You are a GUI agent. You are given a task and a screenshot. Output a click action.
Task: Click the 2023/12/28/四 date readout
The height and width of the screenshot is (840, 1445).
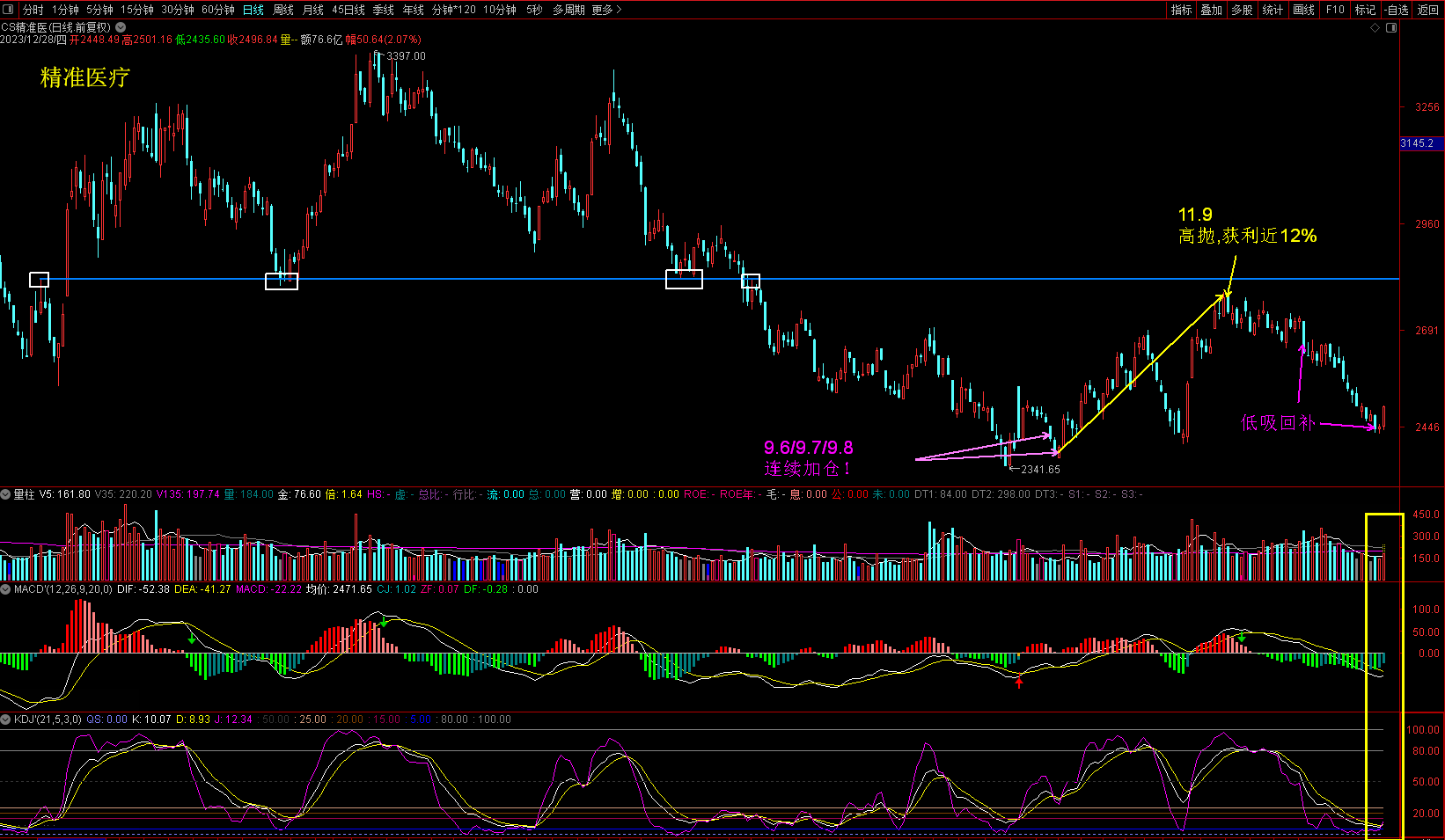tap(33, 40)
